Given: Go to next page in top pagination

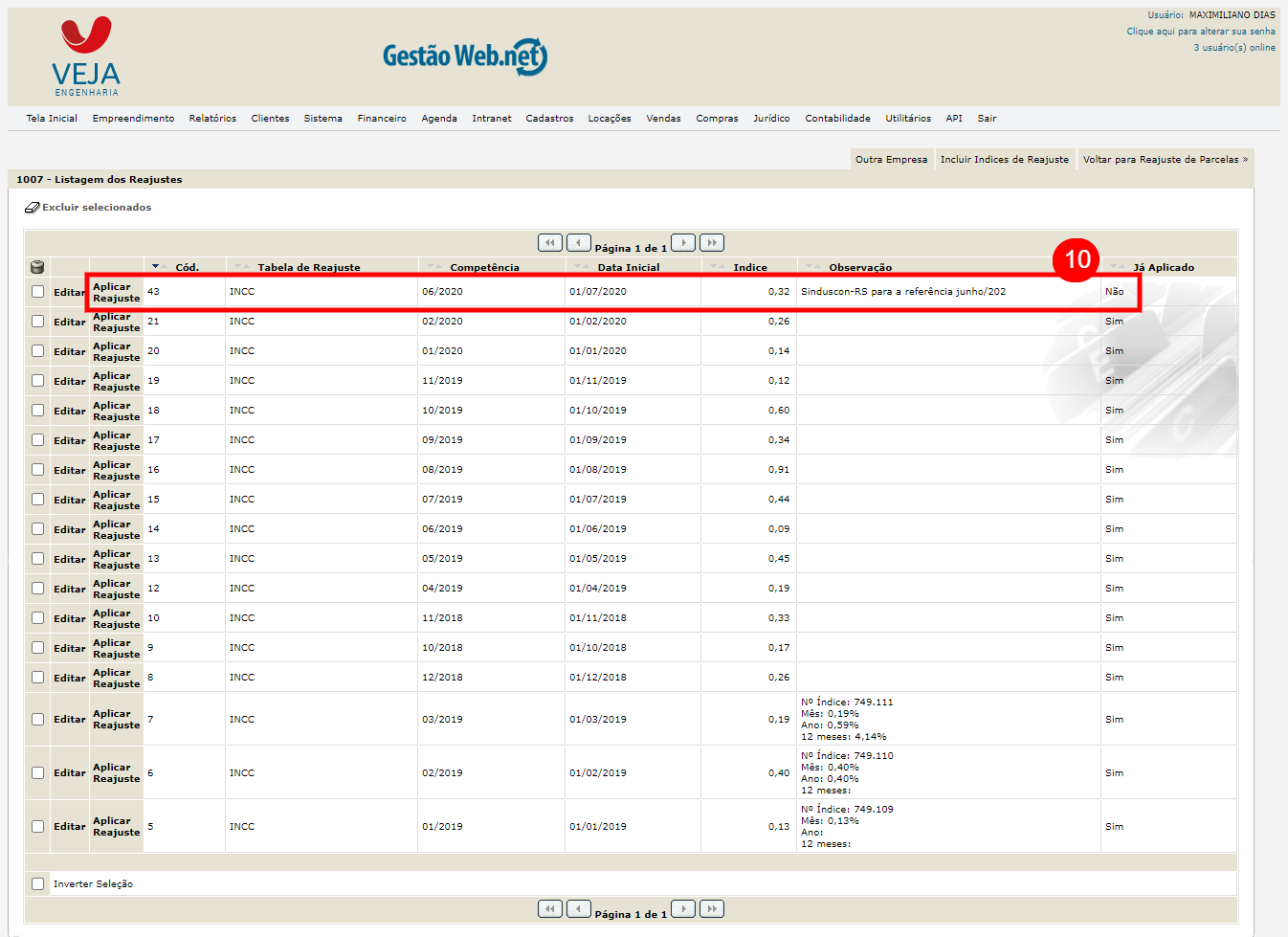Looking at the screenshot, I should pyautogui.click(x=683, y=243).
